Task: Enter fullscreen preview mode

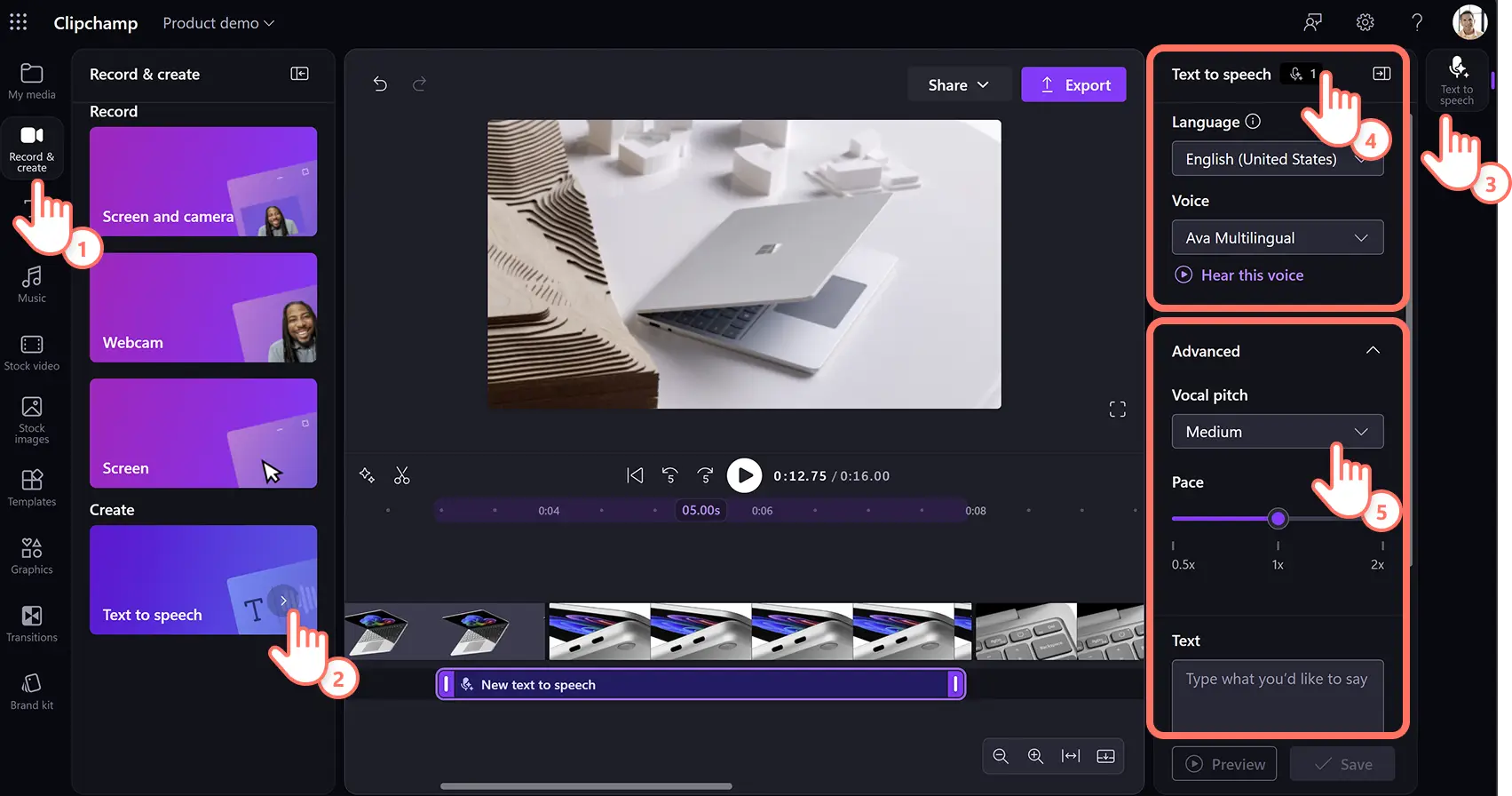Action: click(1118, 409)
